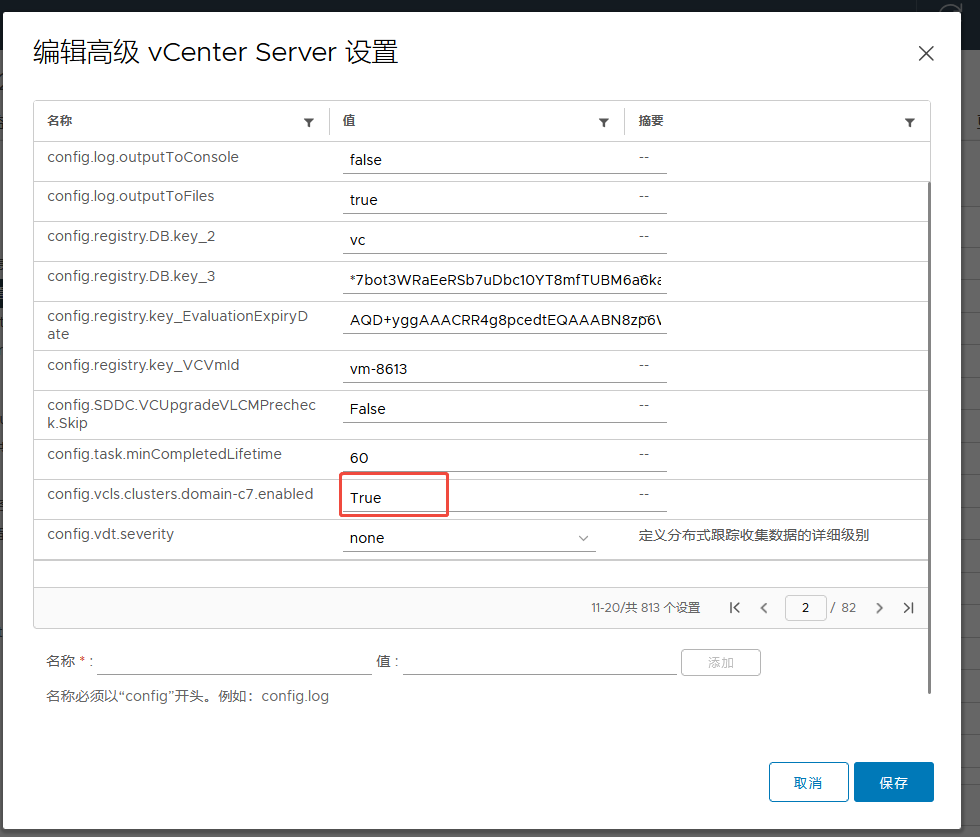Select config.log.outputToConsole row name

[143, 157]
